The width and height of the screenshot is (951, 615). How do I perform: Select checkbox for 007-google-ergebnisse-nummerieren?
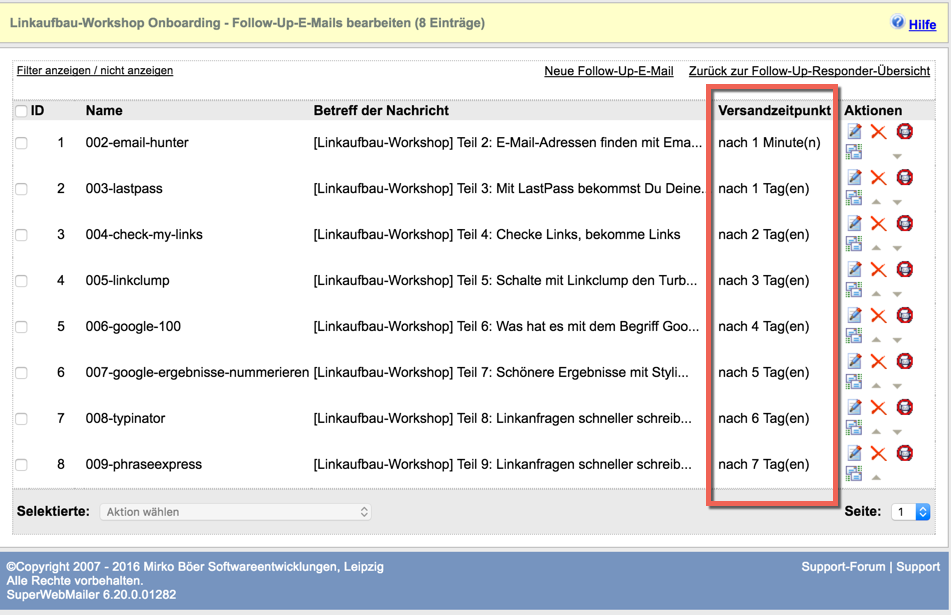coord(21,373)
